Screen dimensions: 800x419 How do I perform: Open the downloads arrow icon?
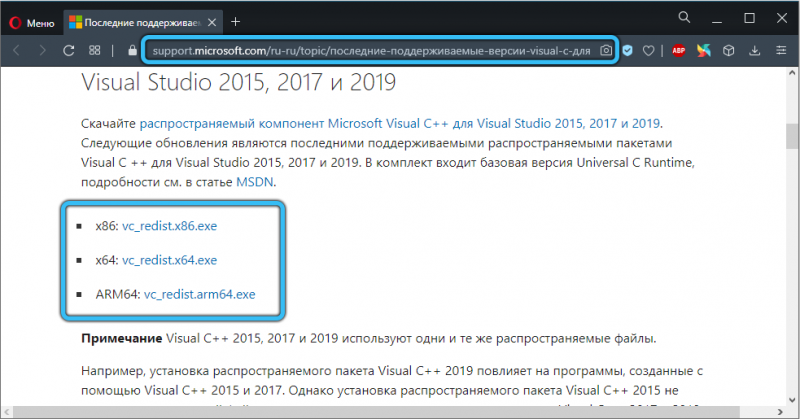tap(755, 51)
